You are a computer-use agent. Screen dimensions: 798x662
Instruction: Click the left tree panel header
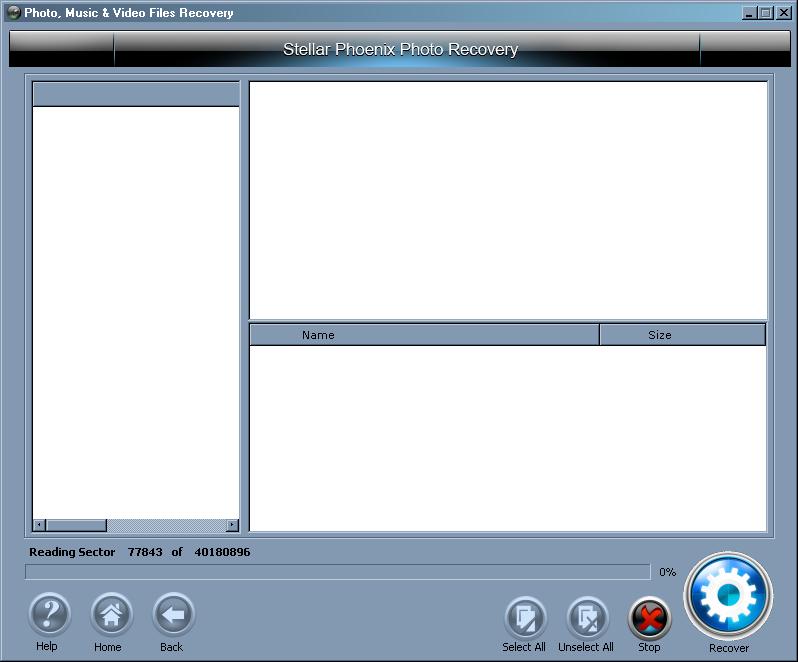[136, 94]
